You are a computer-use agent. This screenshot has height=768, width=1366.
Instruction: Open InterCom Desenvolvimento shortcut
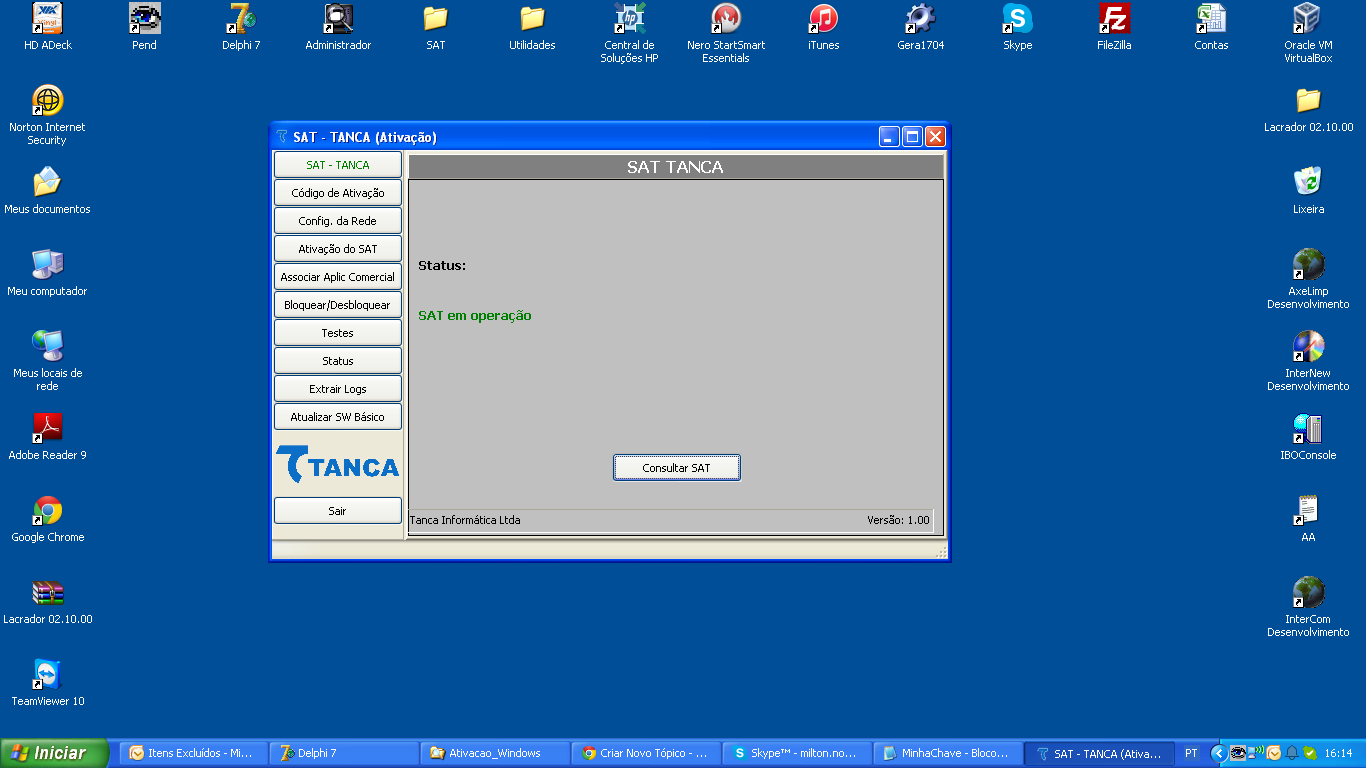point(1308,607)
